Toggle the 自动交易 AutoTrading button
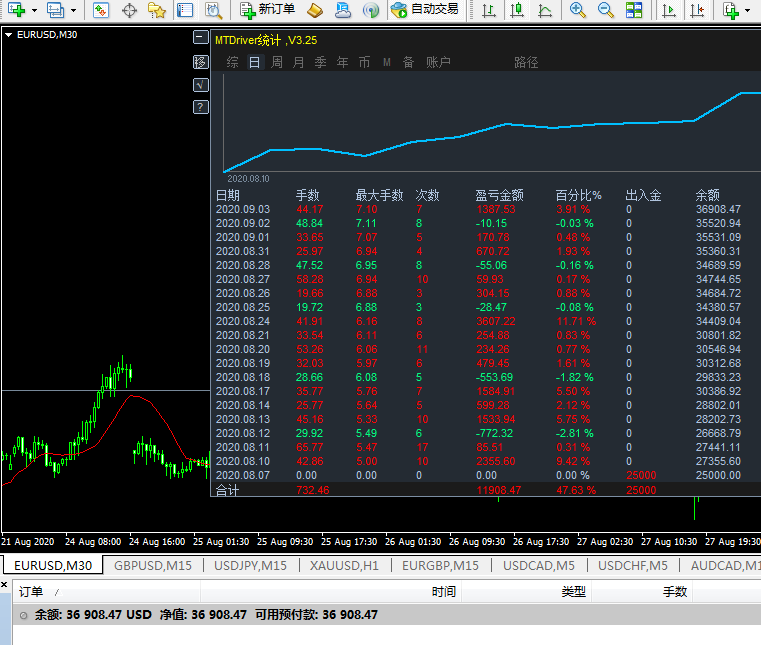 [425, 10]
